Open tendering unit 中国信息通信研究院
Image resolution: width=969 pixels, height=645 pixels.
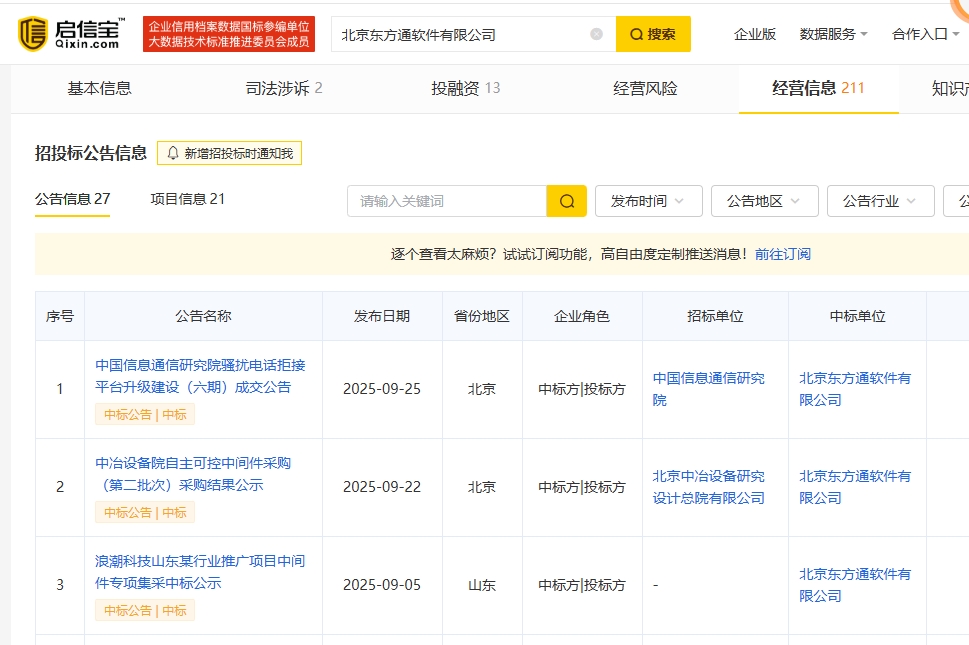(709, 389)
